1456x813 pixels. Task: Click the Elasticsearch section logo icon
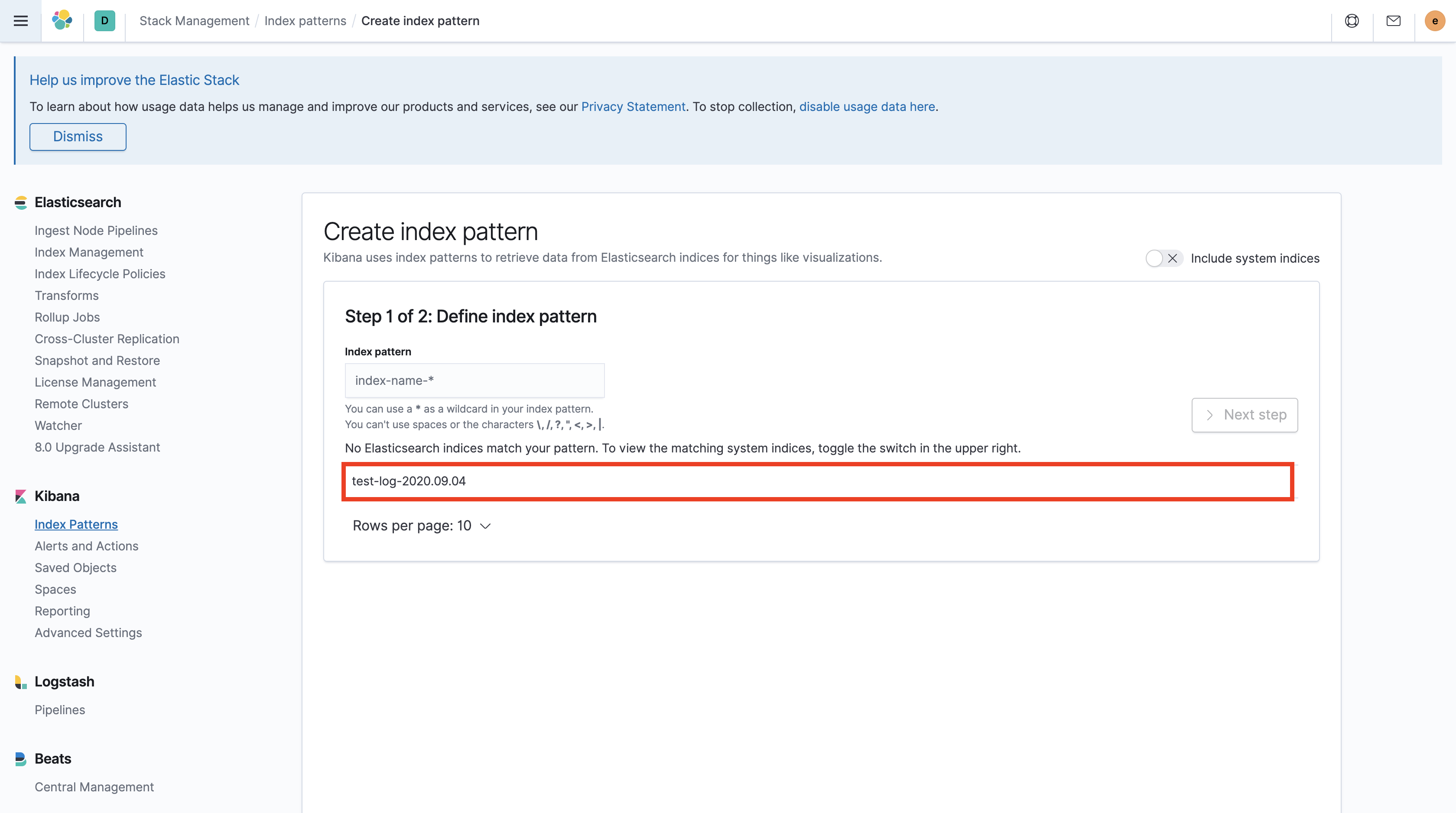click(x=21, y=202)
